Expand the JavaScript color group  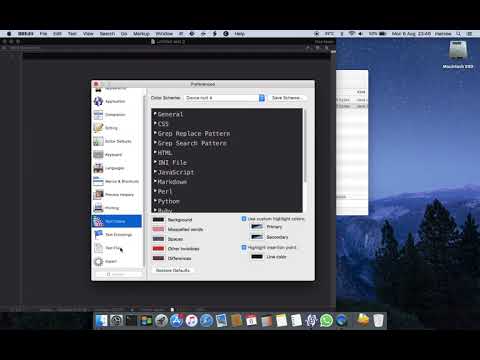pos(155,172)
